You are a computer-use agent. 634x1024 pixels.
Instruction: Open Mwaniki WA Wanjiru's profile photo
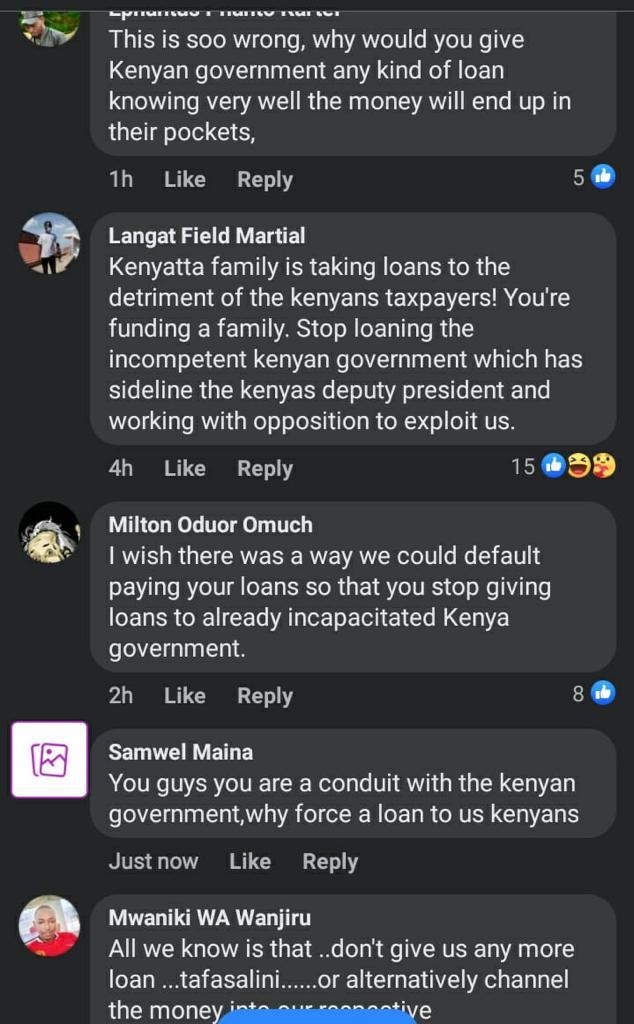49,925
